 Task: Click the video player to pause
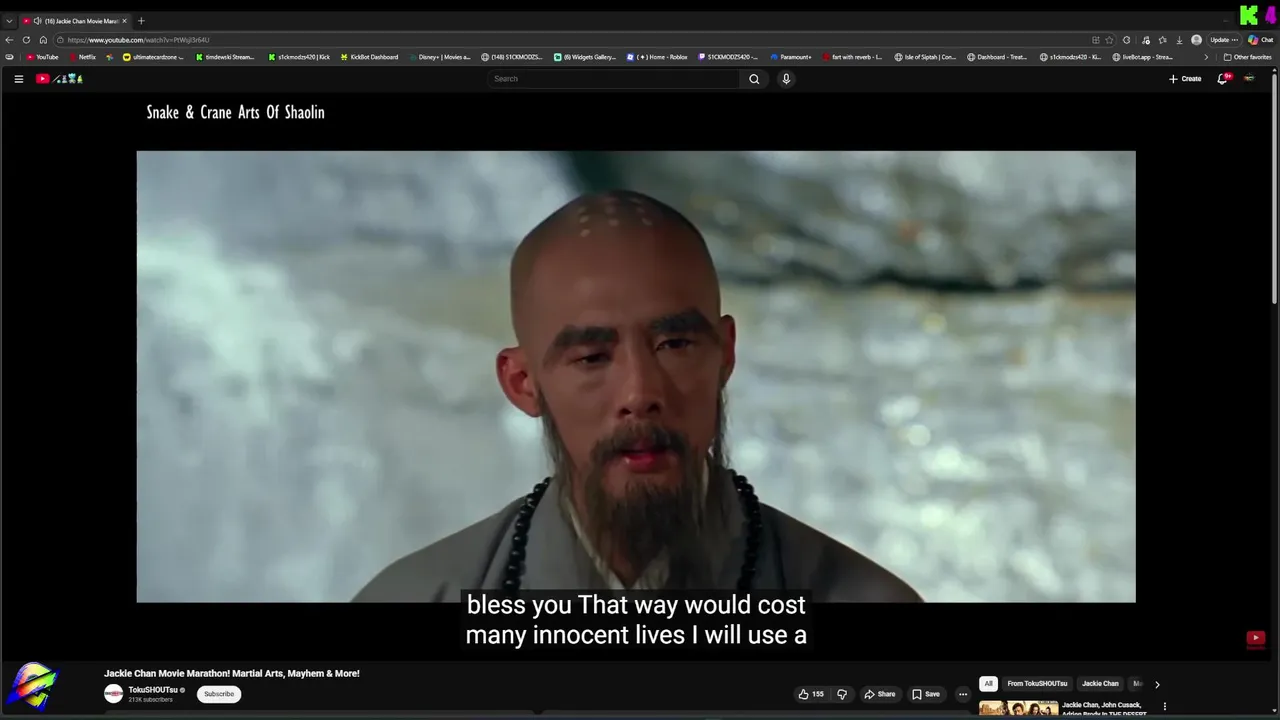click(636, 376)
